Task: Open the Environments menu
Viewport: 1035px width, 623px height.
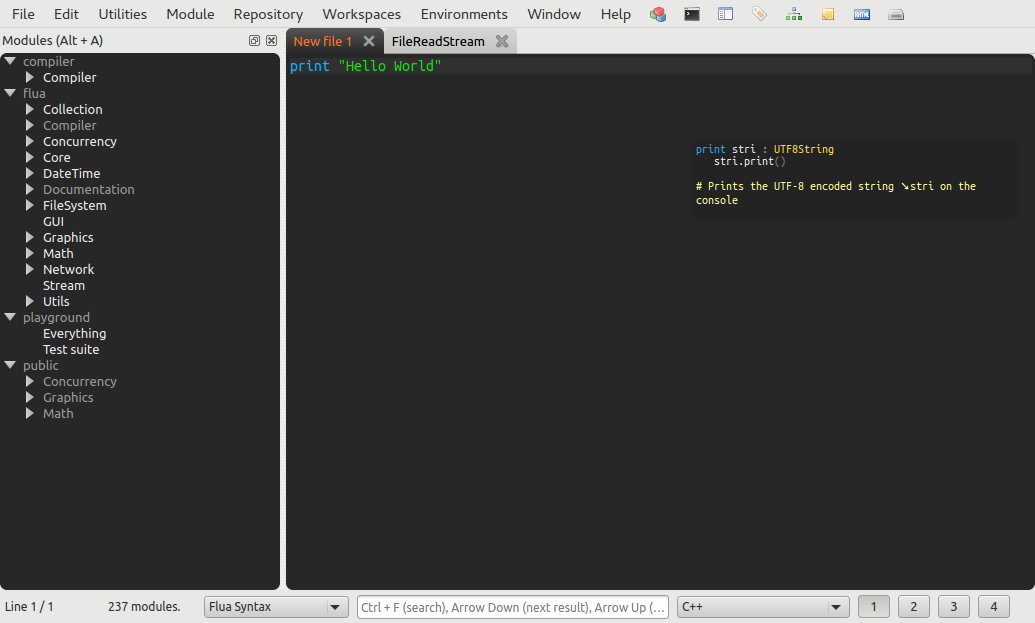Action: pyautogui.click(x=464, y=14)
